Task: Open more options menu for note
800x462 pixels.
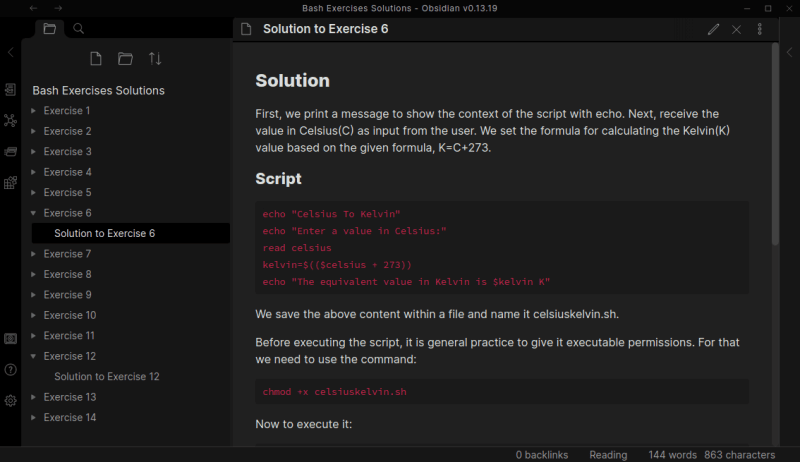Action: click(760, 29)
